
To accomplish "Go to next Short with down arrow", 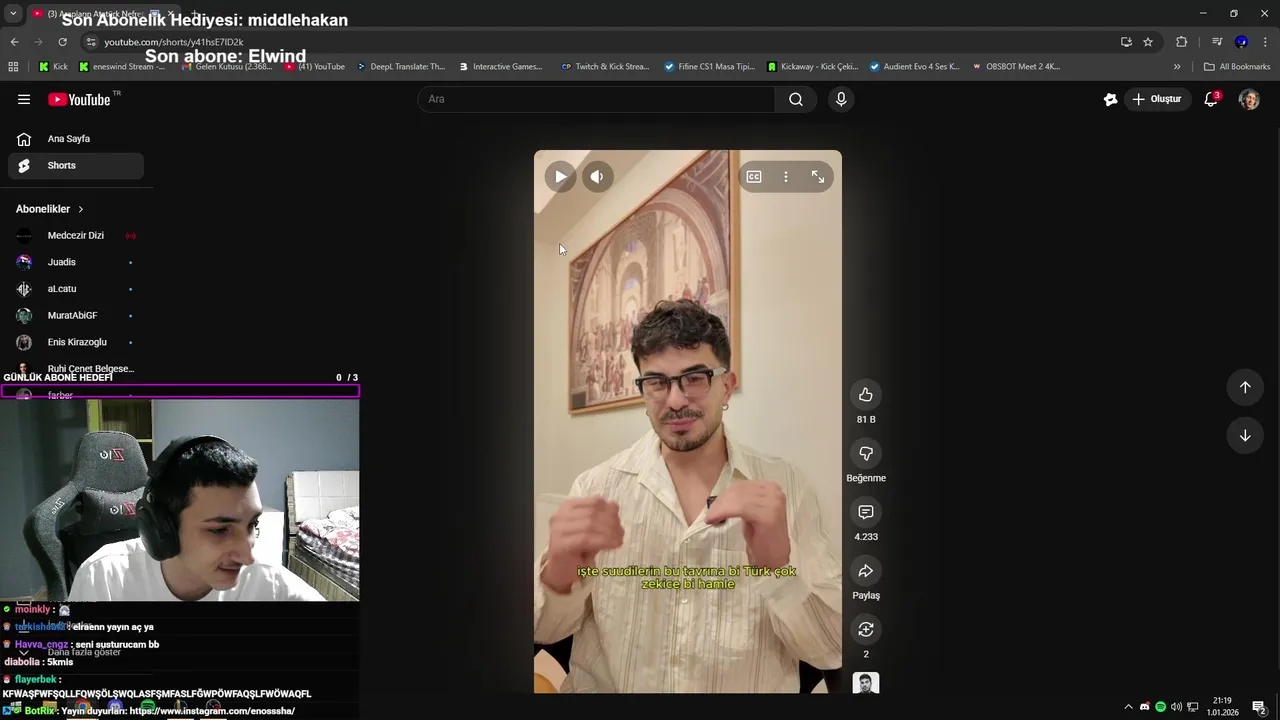I will pos(1245,436).
